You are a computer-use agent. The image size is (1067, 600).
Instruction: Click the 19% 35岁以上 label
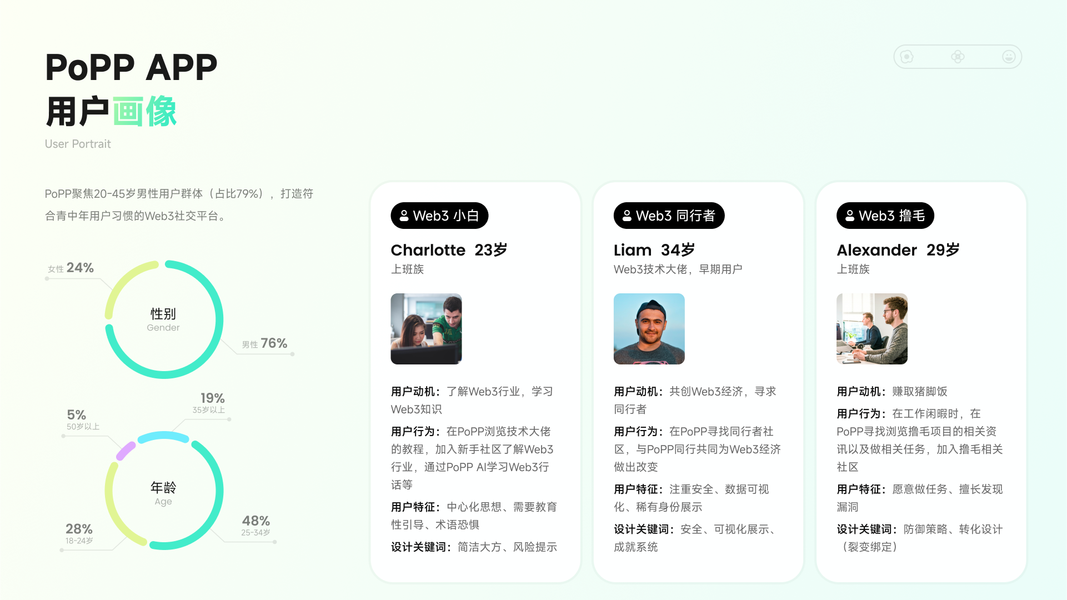click(x=209, y=403)
